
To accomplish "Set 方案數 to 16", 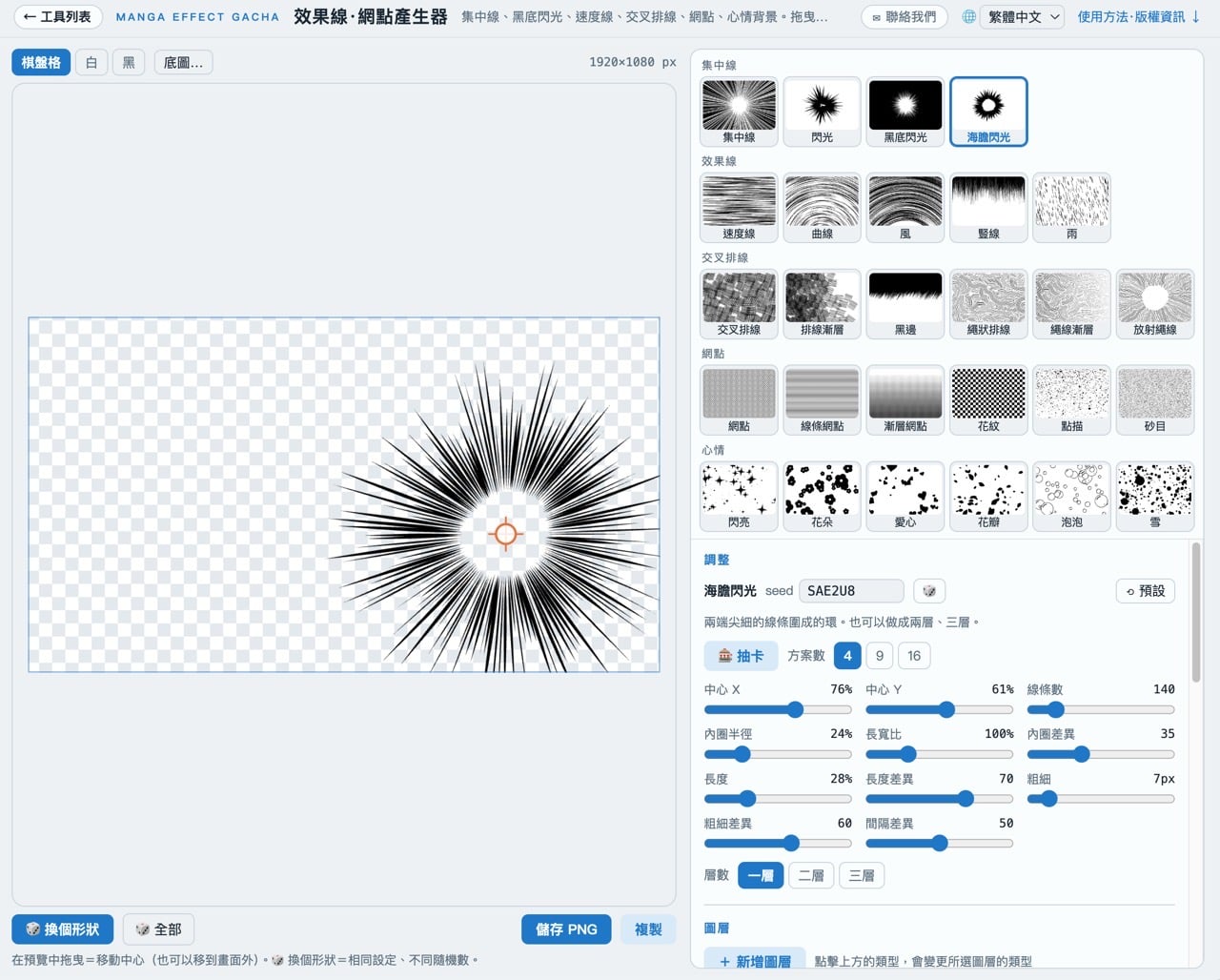I will click(x=914, y=656).
